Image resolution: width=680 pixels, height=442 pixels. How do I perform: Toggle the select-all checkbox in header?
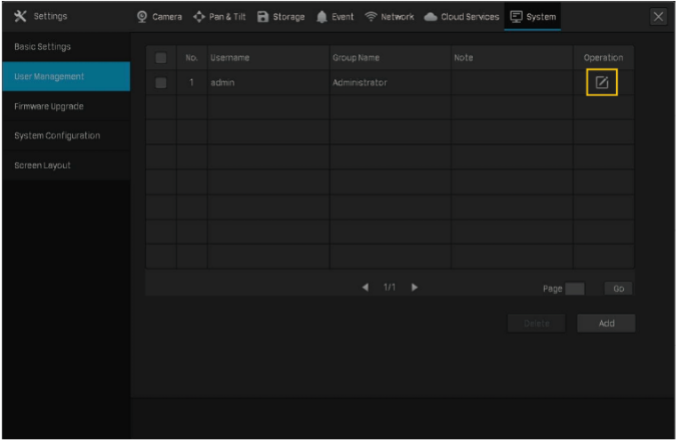pyautogui.click(x=161, y=58)
